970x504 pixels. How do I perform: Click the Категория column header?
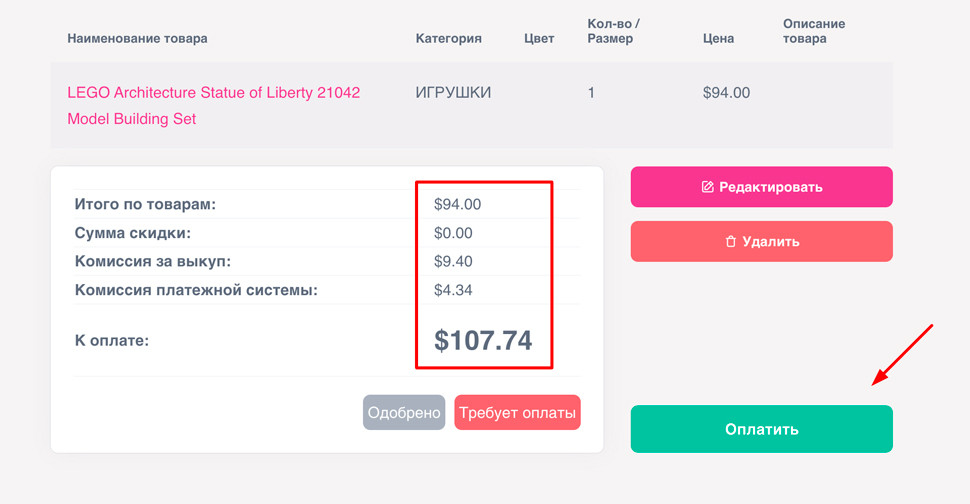449,38
